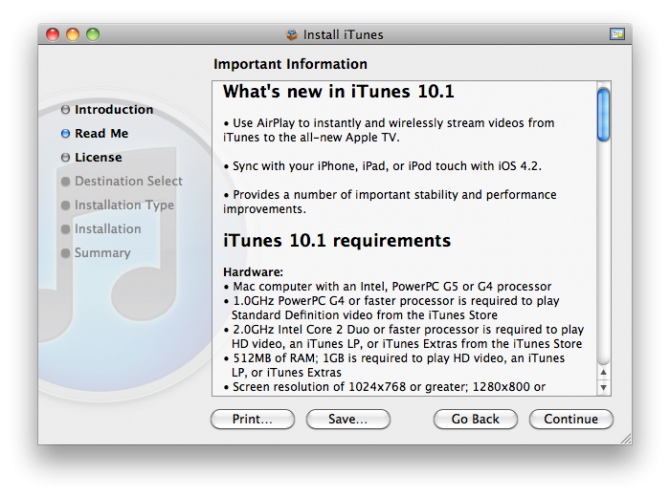Select the Introduction step label
This screenshot has width=670, height=497.
[x=114, y=110]
